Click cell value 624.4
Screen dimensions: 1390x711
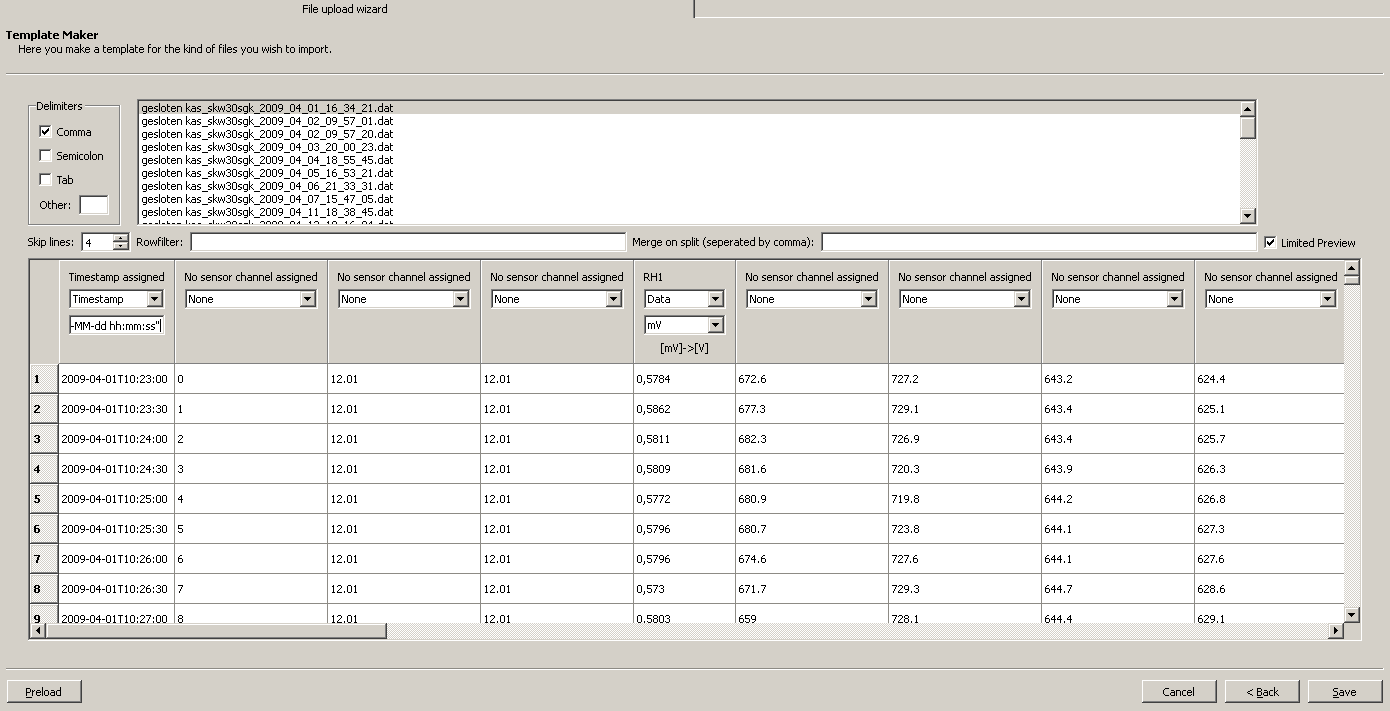(1269, 379)
